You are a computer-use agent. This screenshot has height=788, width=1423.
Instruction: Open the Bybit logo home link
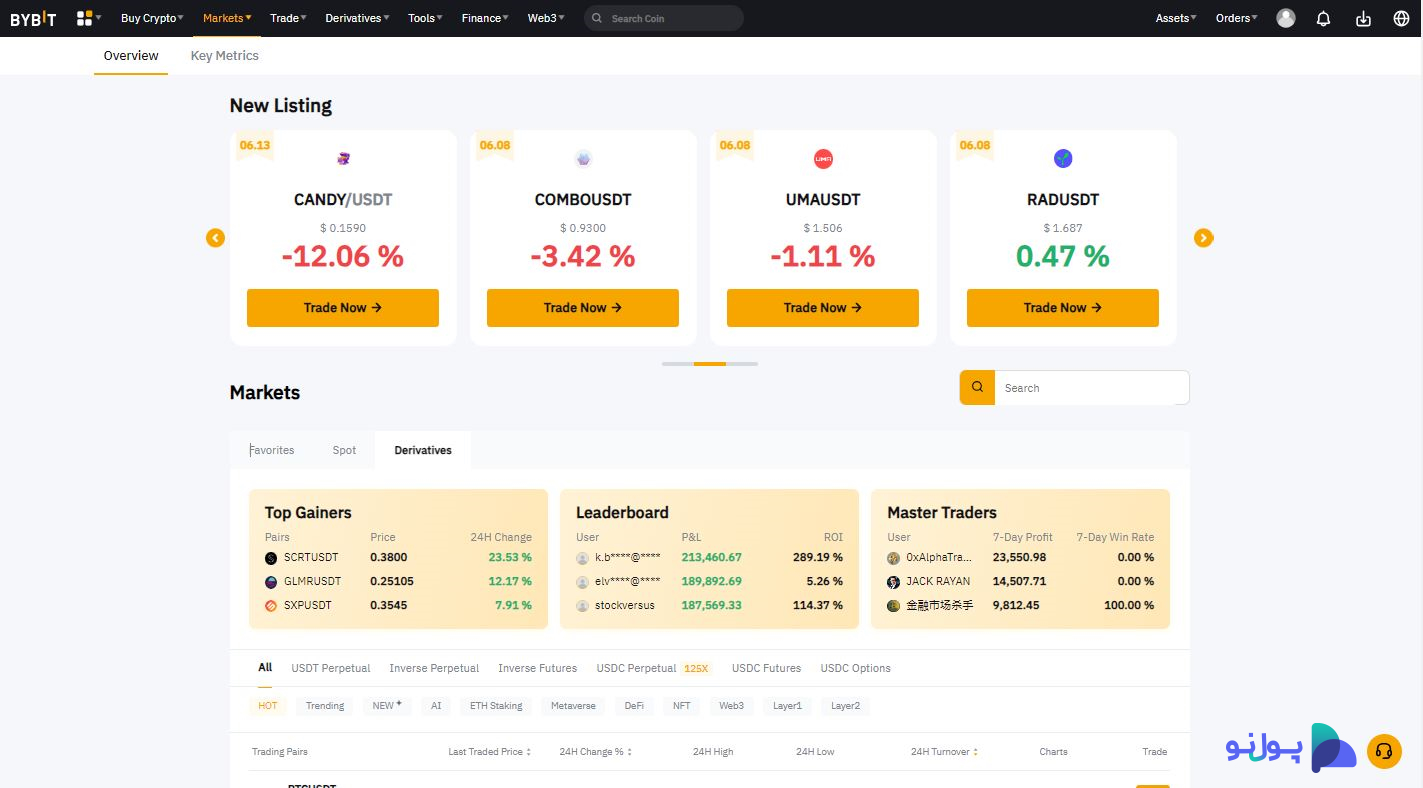coord(33,18)
